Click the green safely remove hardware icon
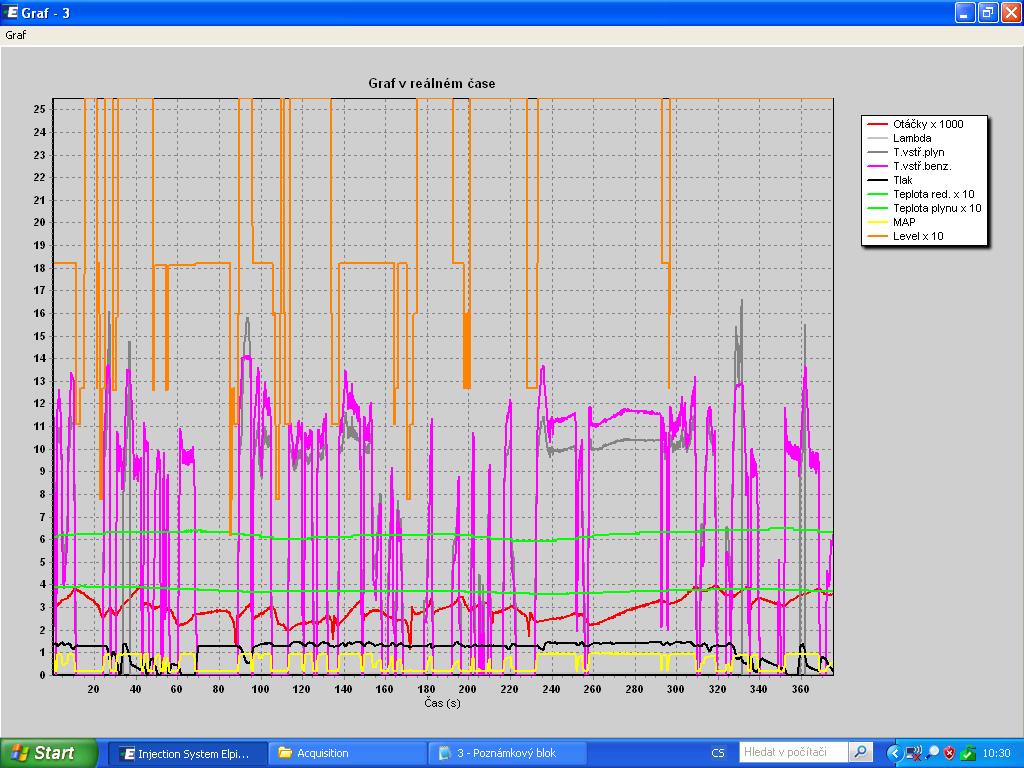The image size is (1024, 768). point(967,753)
